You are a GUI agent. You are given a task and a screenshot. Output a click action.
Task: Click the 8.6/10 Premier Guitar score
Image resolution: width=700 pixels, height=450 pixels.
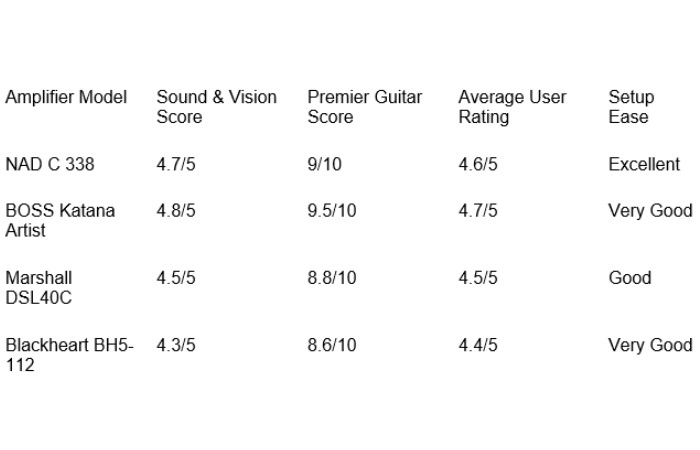point(331,346)
